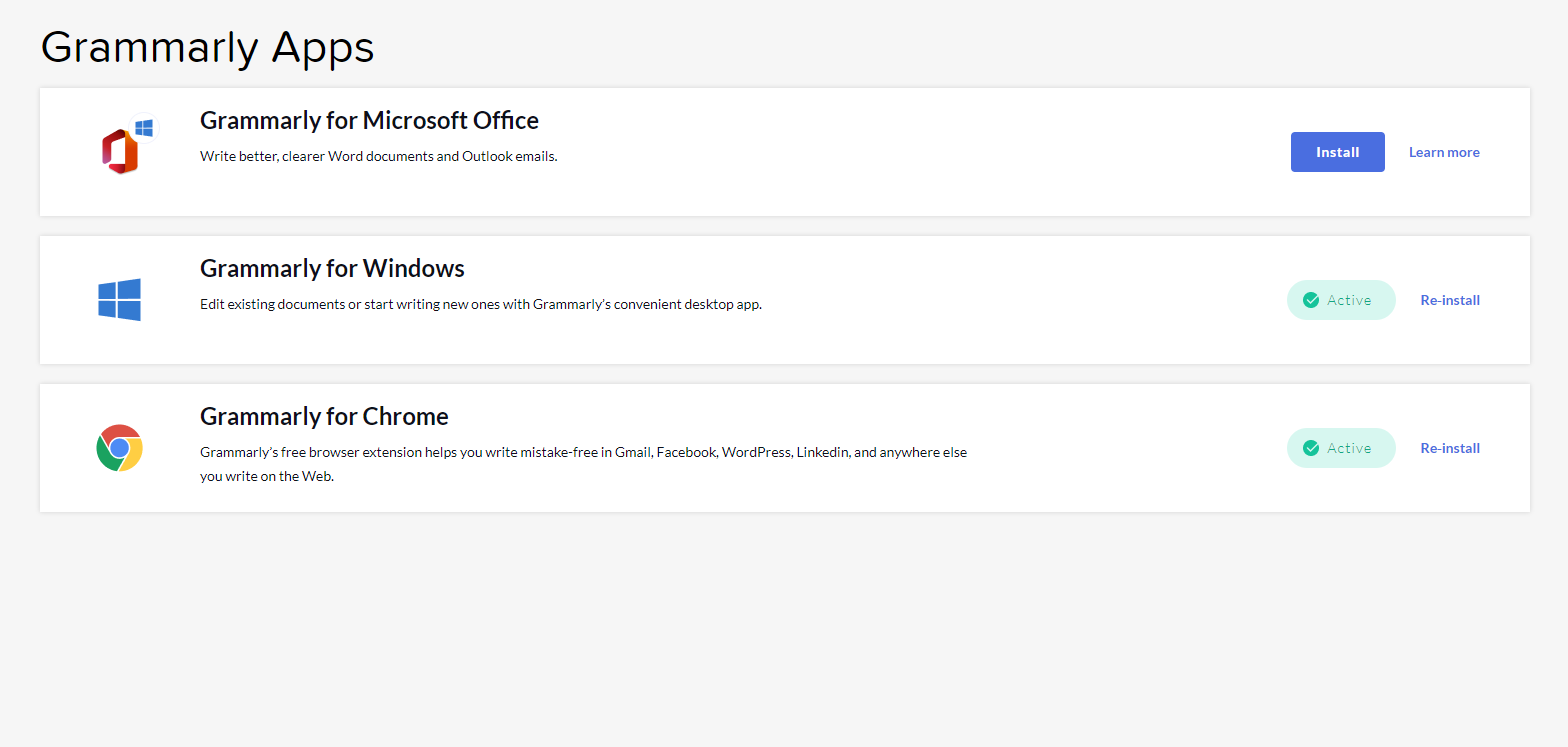Install Grammarly for Microsoft Office

pyautogui.click(x=1338, y=152)
